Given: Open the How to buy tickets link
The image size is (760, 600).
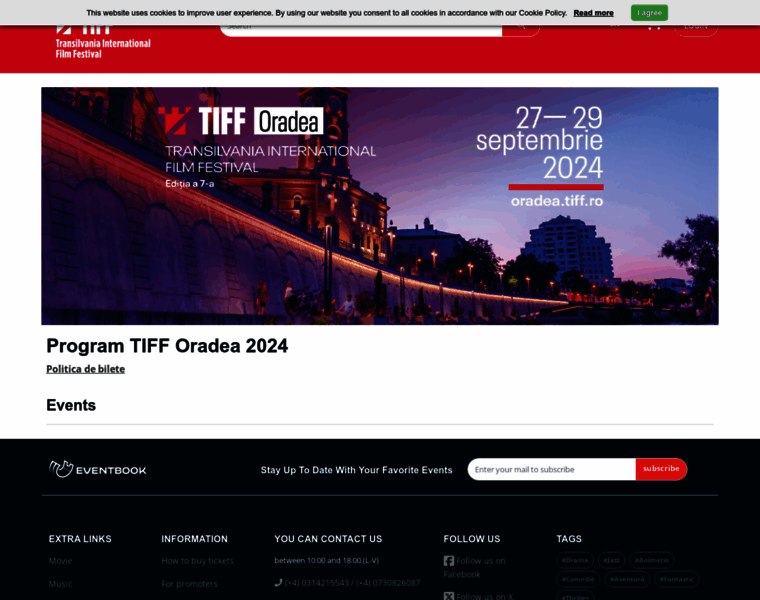Looking at the screenshot, I should click(197, 561).
